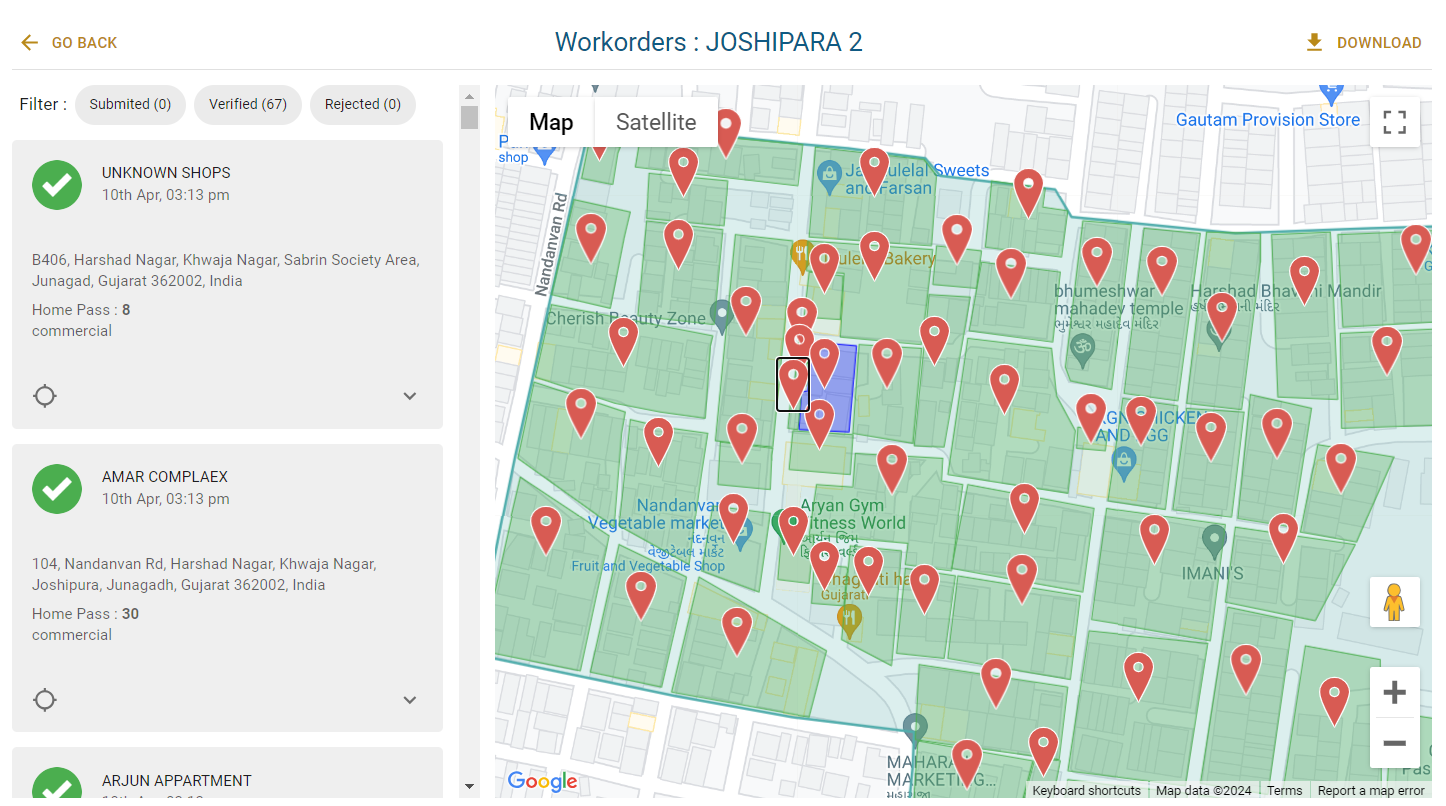Click the workorder list scrollbar thumb
This screenshot has height=806, width=1446.
point(469,117)
